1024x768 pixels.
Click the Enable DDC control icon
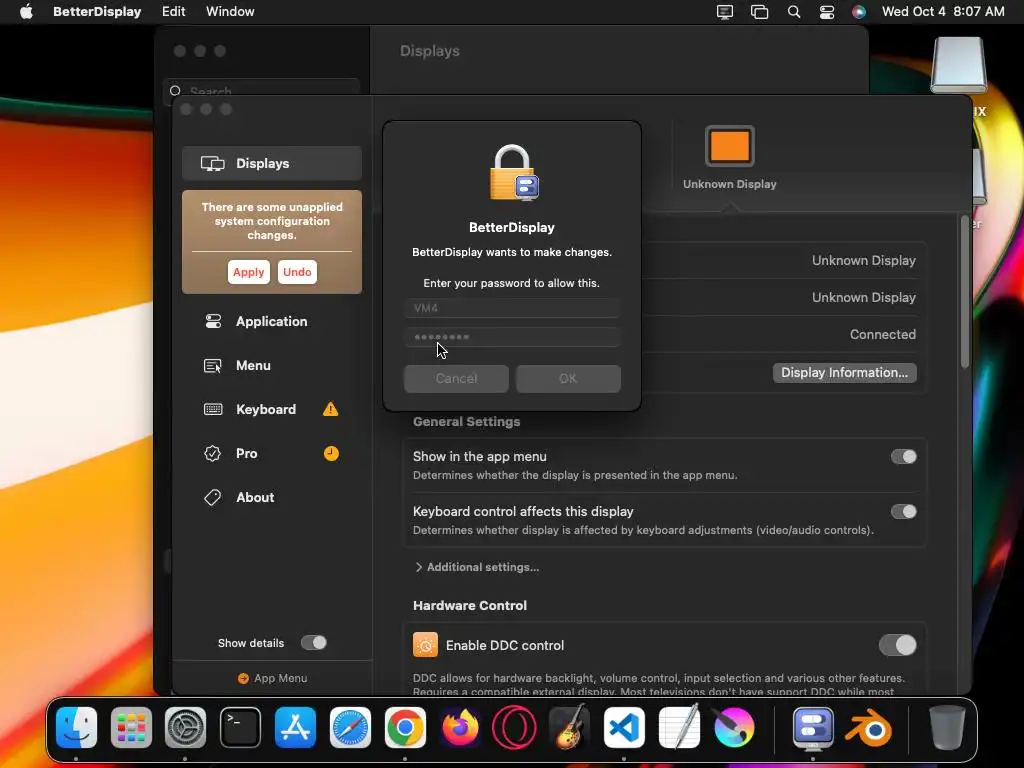pos(425,645)
